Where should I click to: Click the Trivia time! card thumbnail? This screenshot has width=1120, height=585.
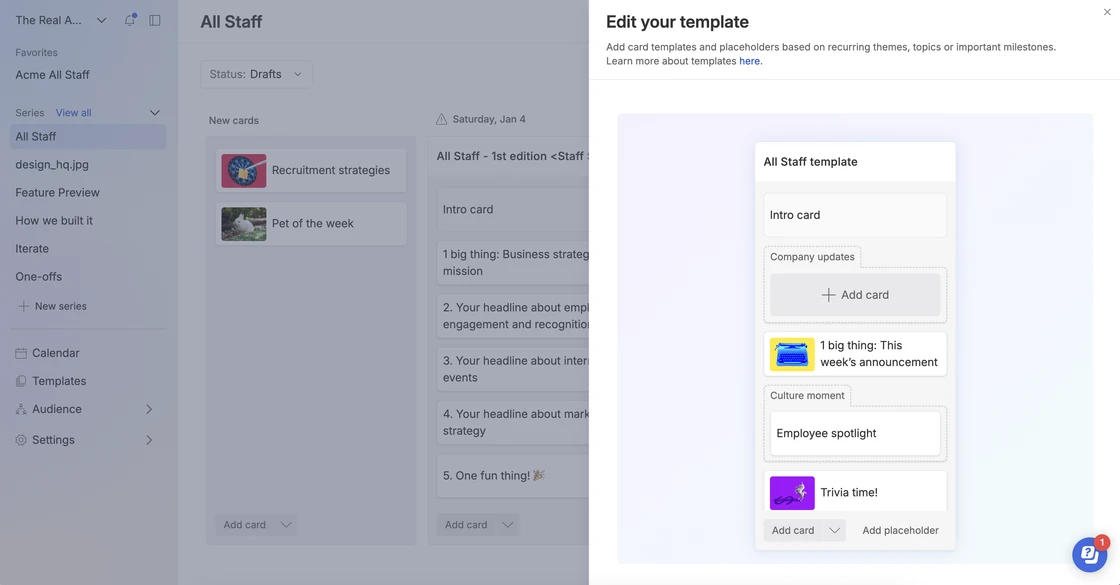click(x=791, y=493)
